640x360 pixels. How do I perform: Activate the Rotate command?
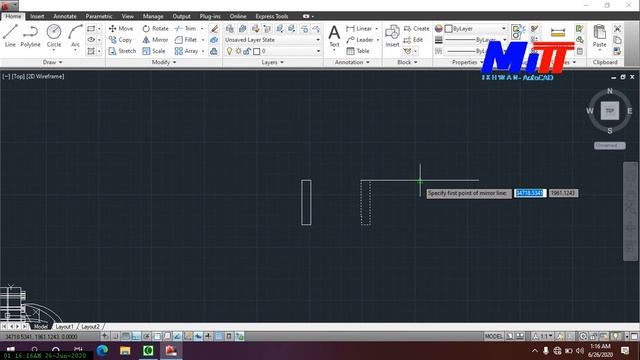pos(156,29)
